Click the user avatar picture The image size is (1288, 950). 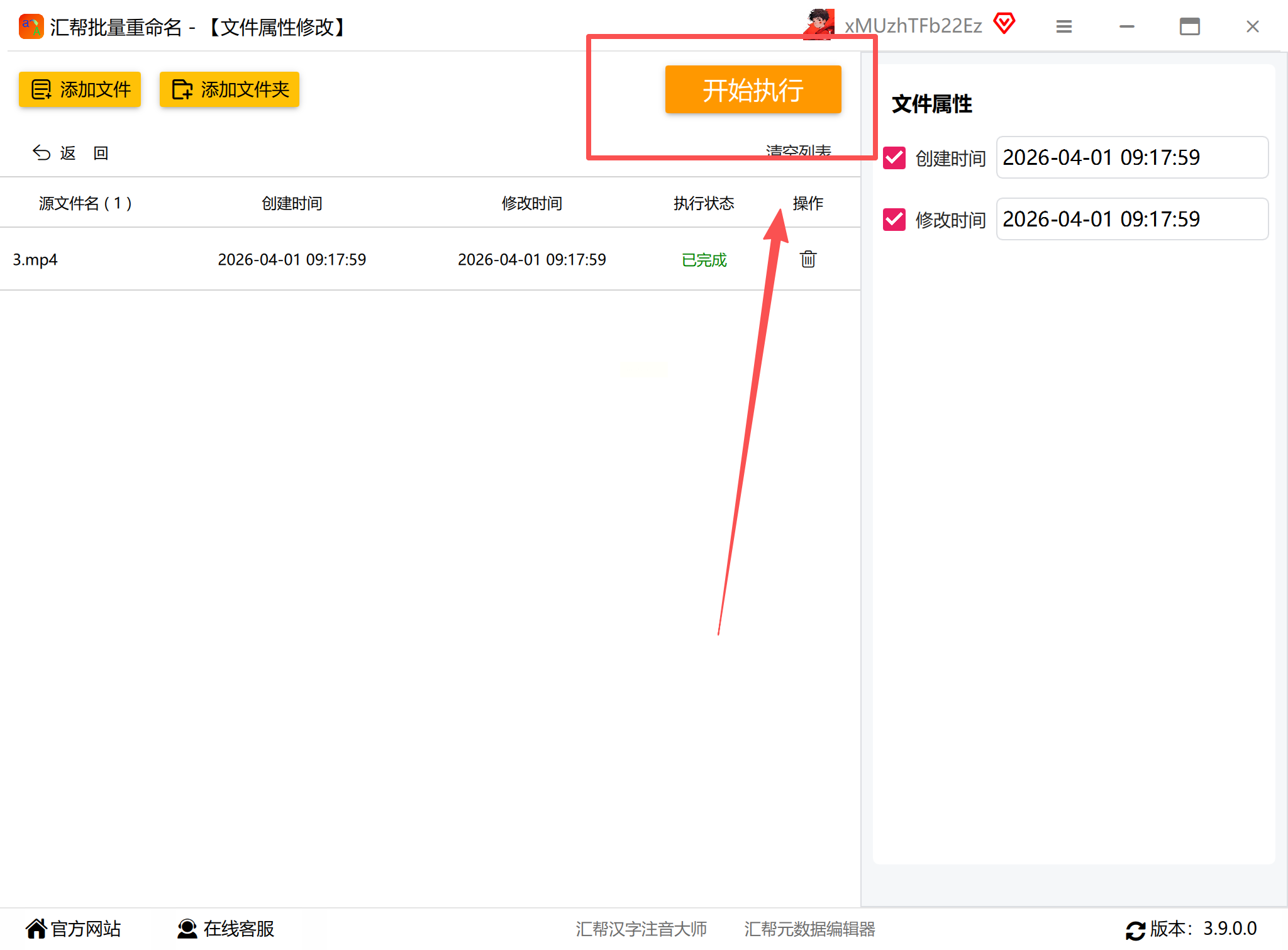[819, 24]
